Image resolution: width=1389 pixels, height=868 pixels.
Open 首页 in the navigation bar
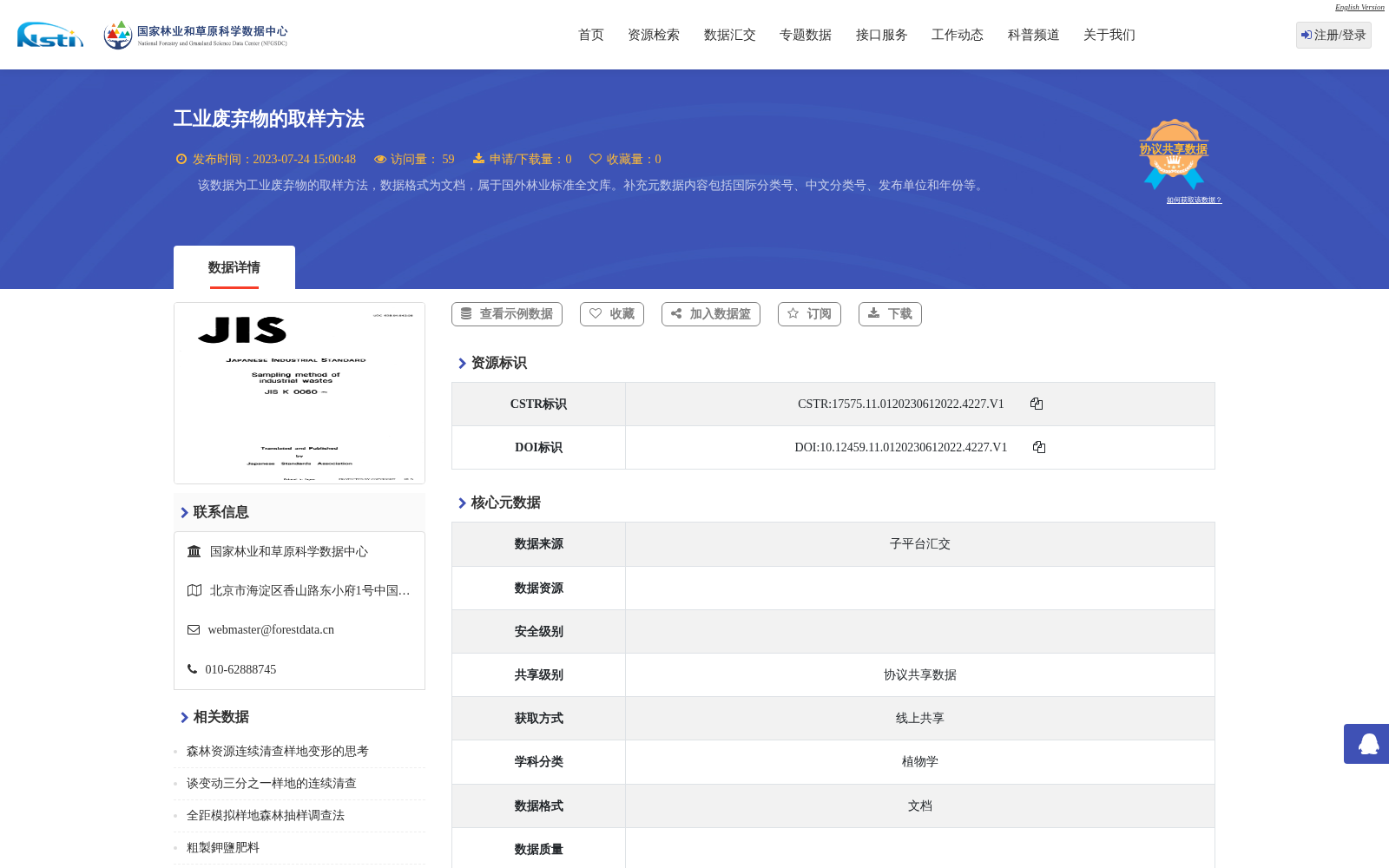pyautogui.click(x=591, y=35)
